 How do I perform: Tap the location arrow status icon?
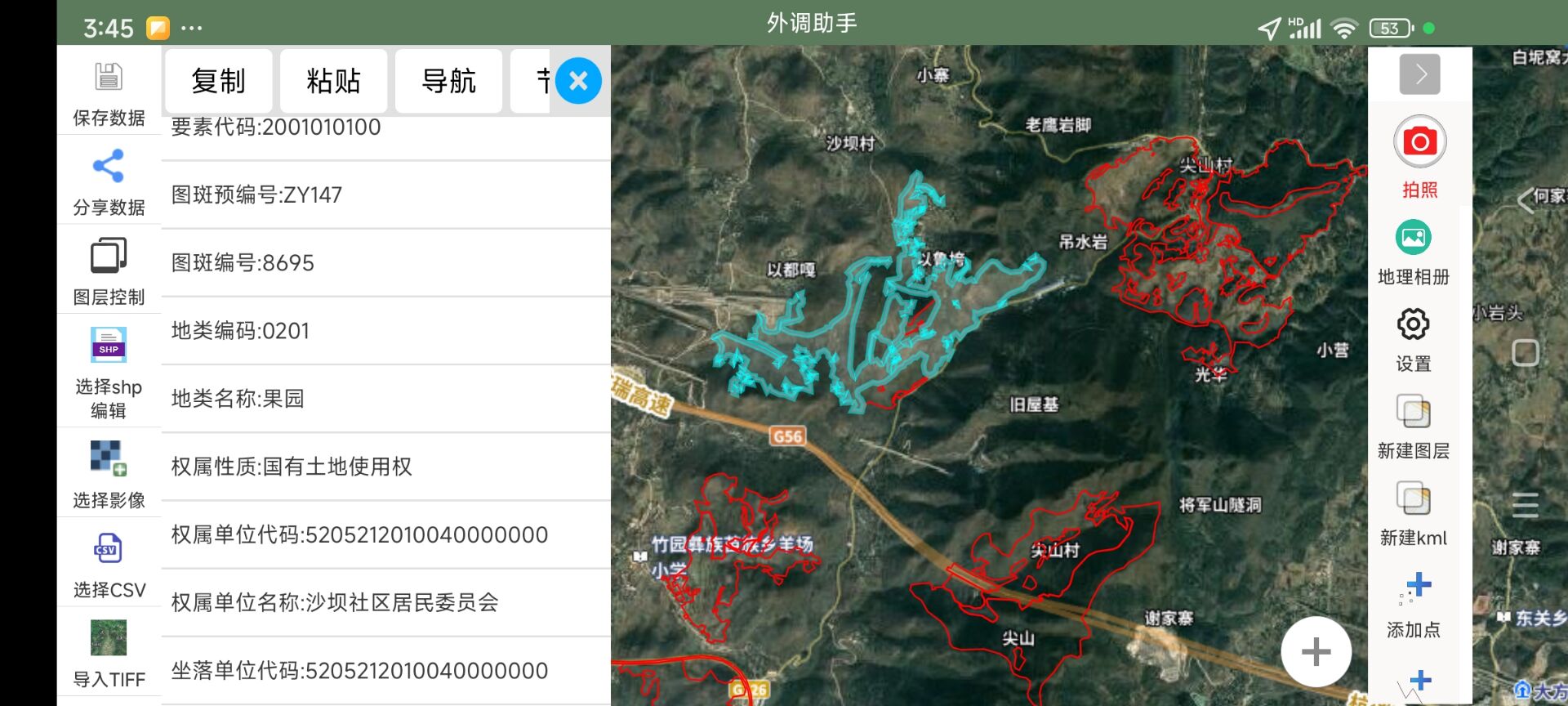click(x=1269, y=29)
